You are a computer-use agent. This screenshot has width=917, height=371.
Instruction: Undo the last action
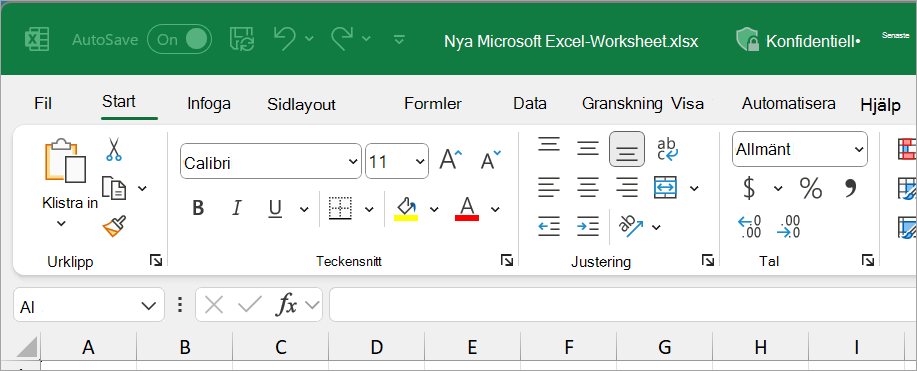point(284,39)
